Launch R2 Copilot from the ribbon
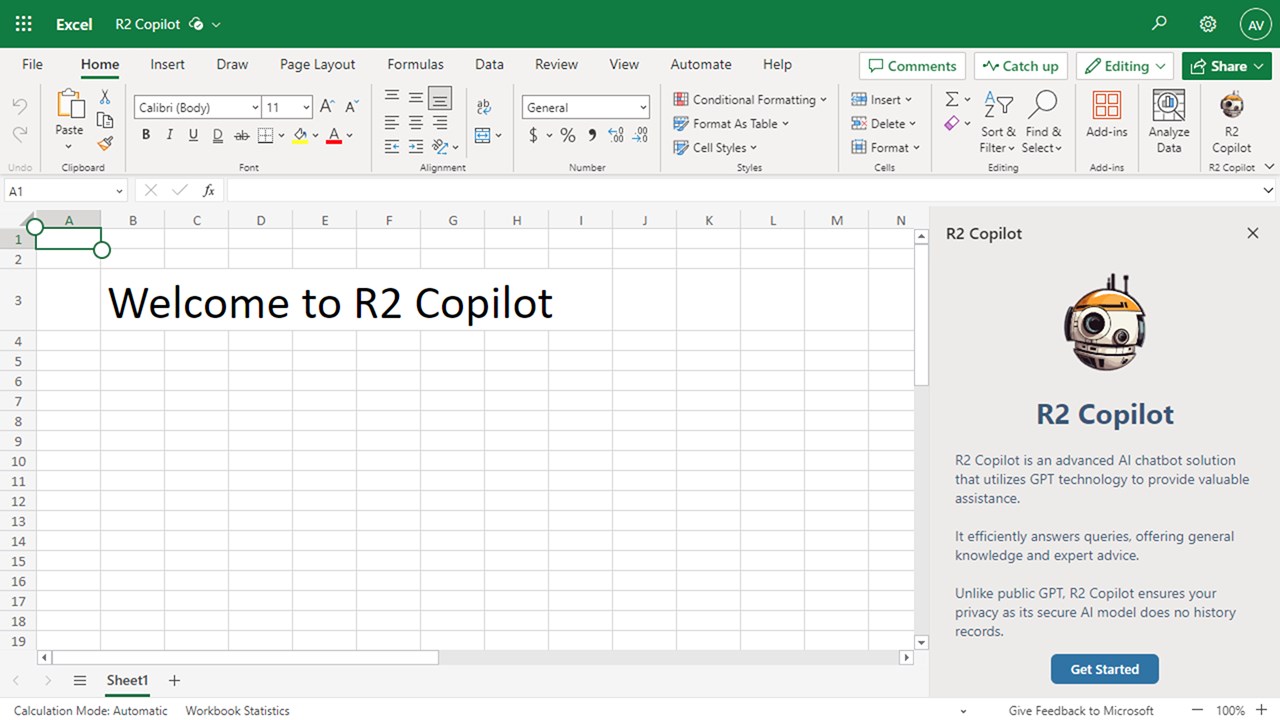This screenshot has height=720, width=1280. pyautogui.click(x=1231, y=121)
